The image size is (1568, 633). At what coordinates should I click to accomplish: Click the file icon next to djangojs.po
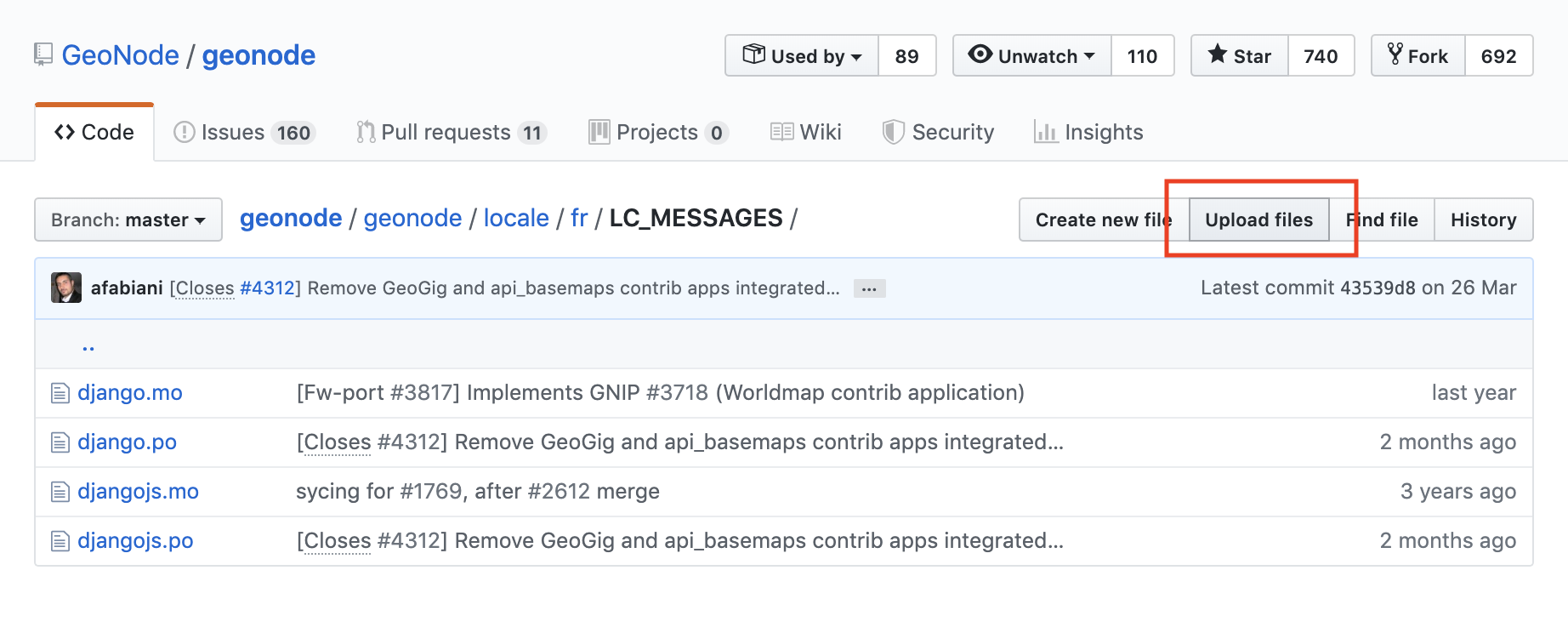point(60,541)
